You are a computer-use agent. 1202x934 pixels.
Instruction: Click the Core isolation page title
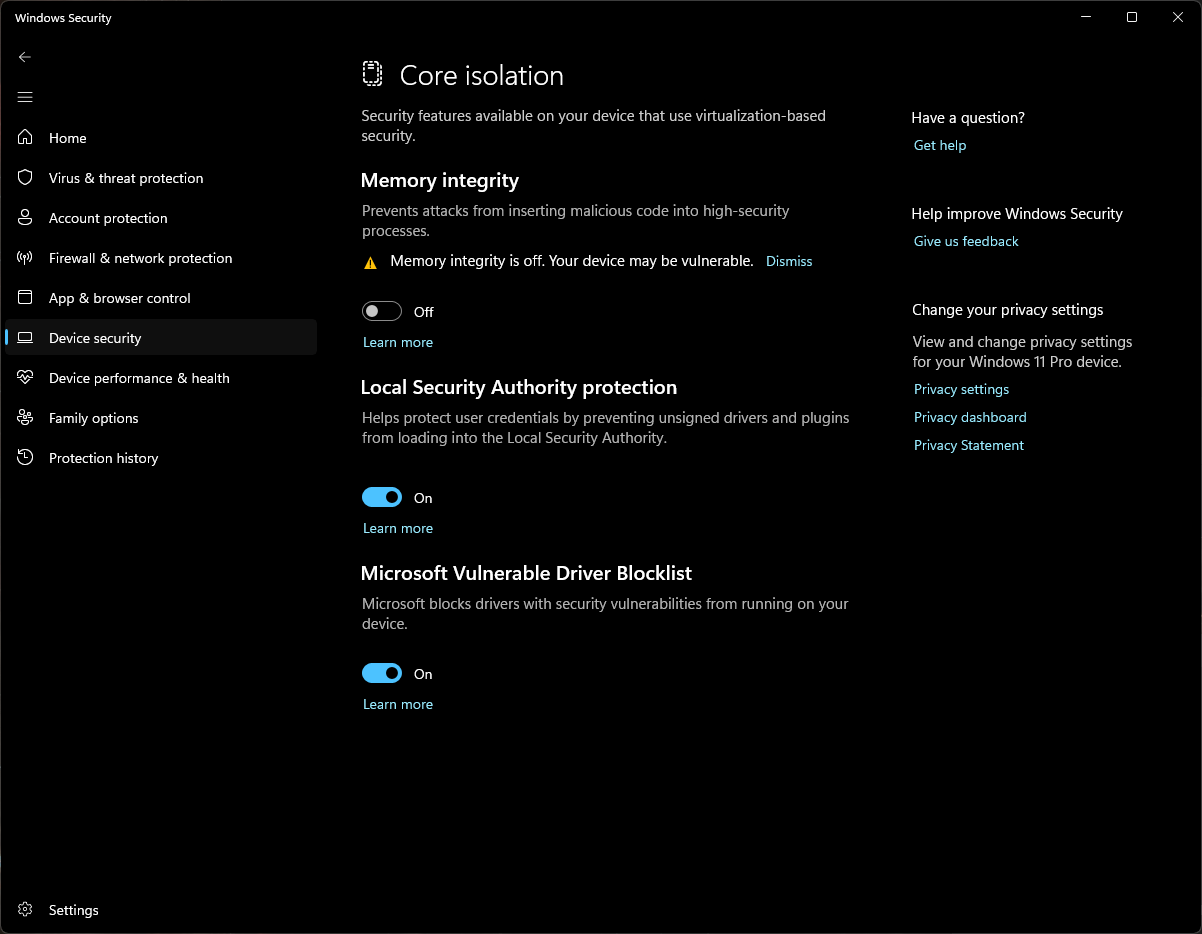point(482,76)
